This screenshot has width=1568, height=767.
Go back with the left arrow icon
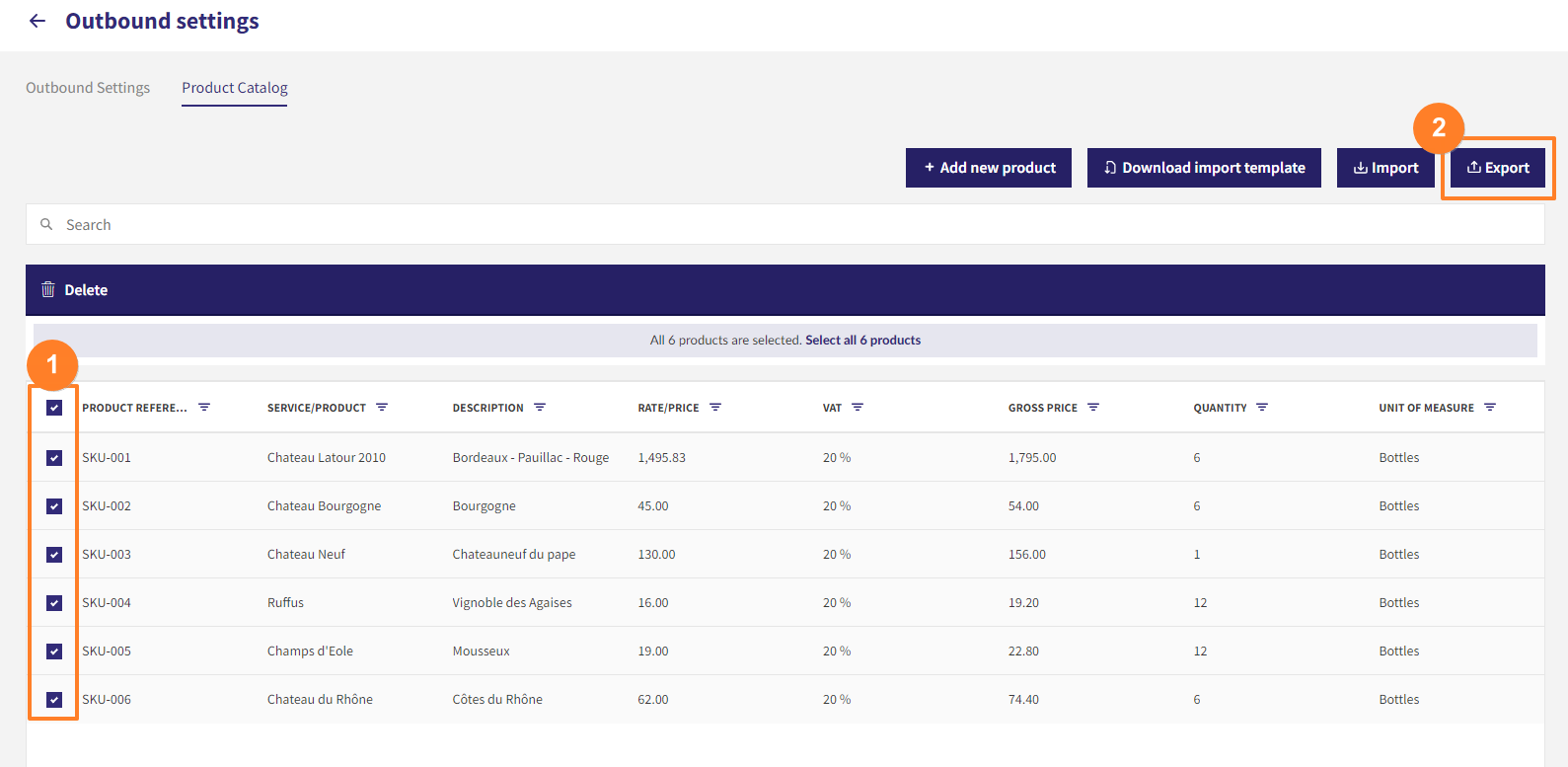click(x=37, y=21)
